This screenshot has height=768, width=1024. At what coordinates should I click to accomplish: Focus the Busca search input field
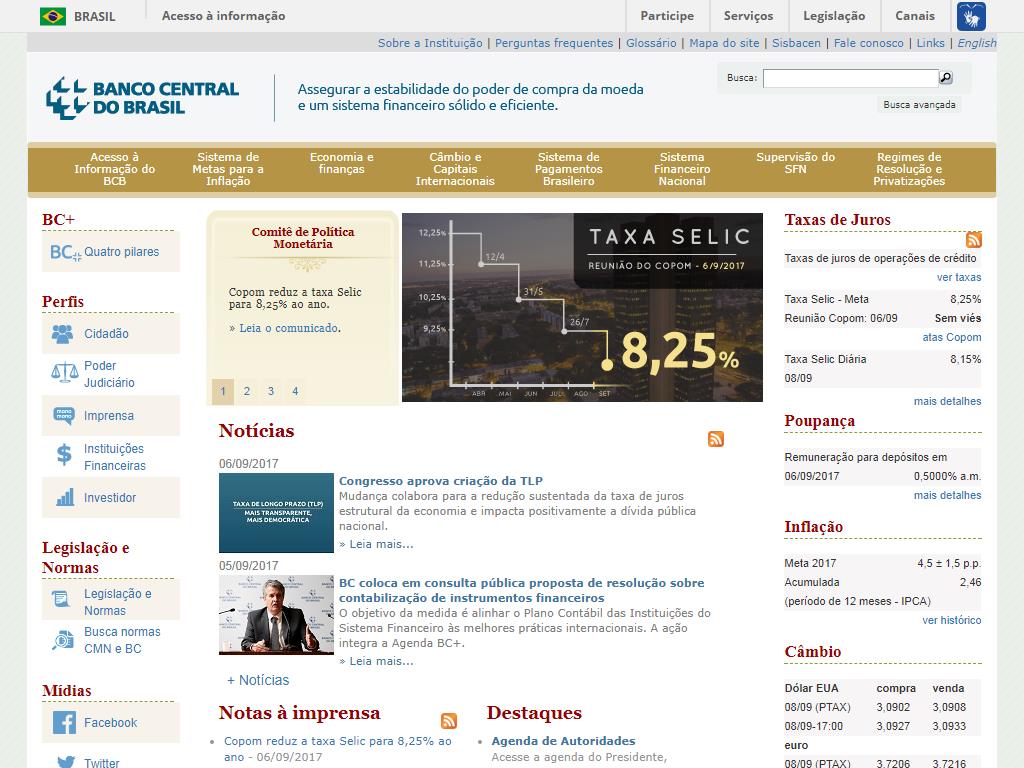850,78
